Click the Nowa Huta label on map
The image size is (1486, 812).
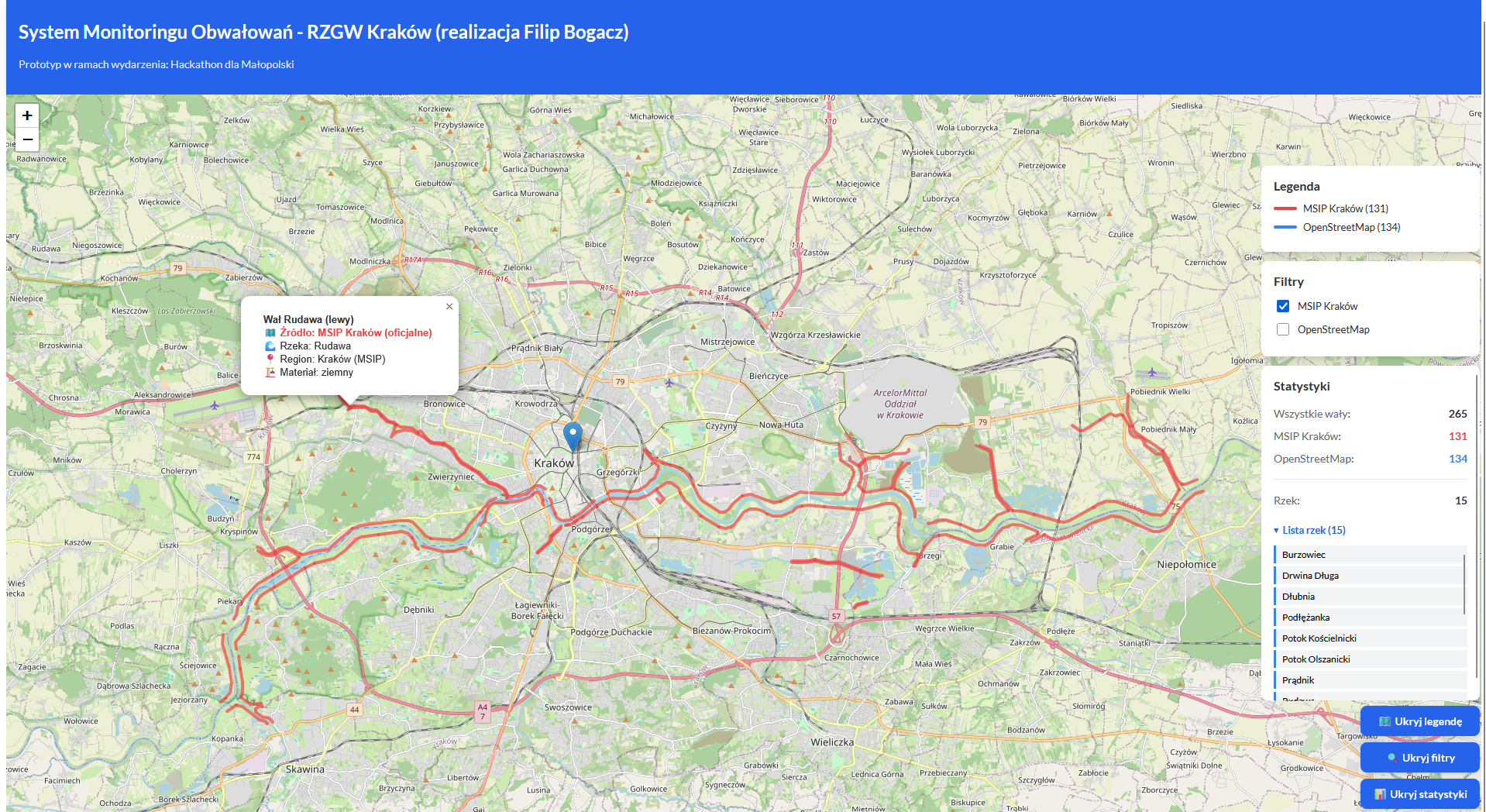point(781,425)
